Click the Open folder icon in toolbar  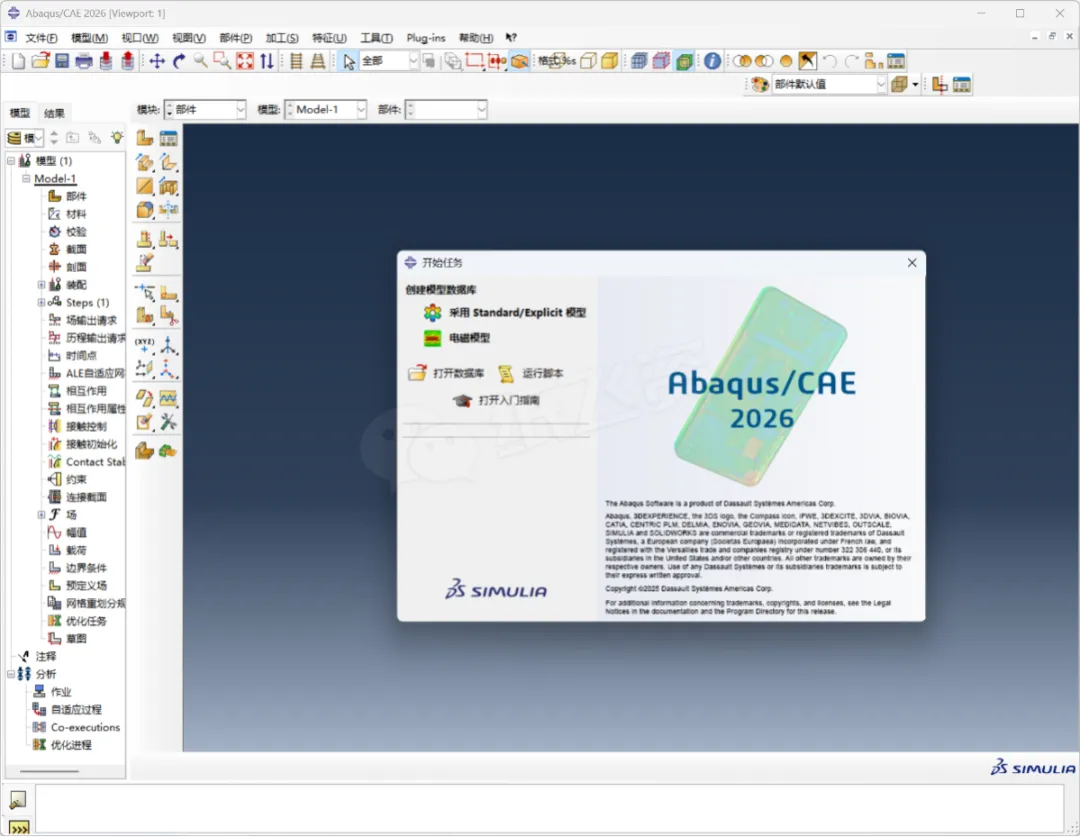pos(41,61)
